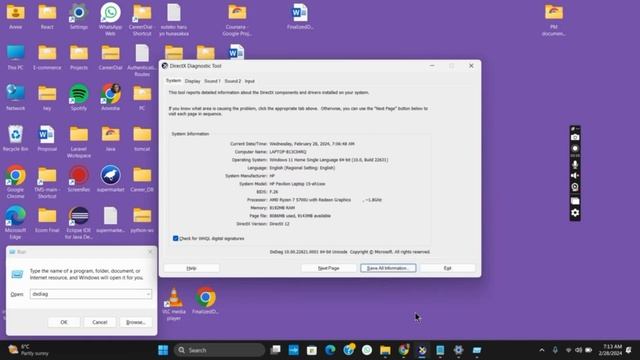Select the VLC media player desktop icon

pos(174,304)
